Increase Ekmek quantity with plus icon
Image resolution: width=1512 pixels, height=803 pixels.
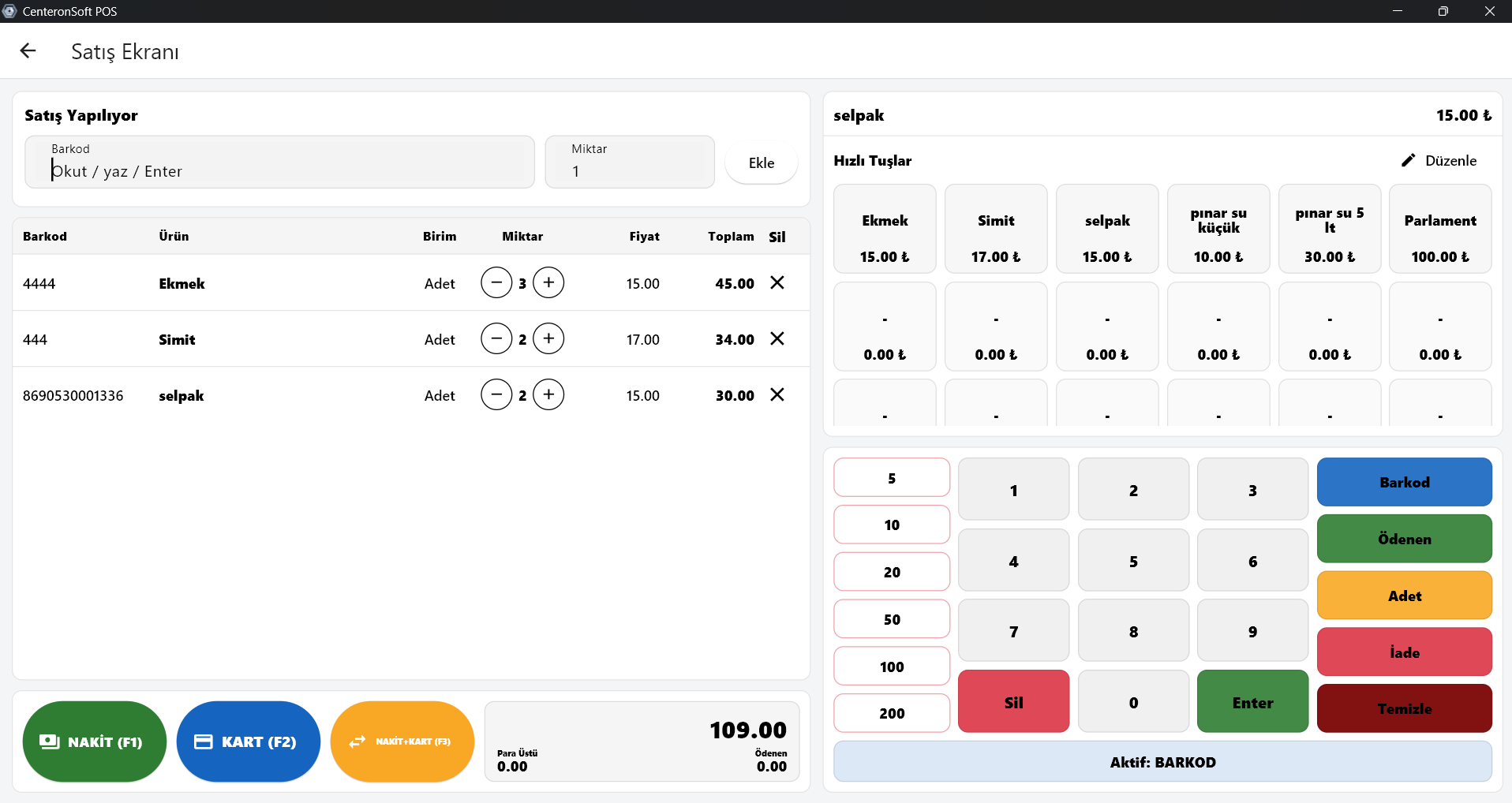click(548, 282)
